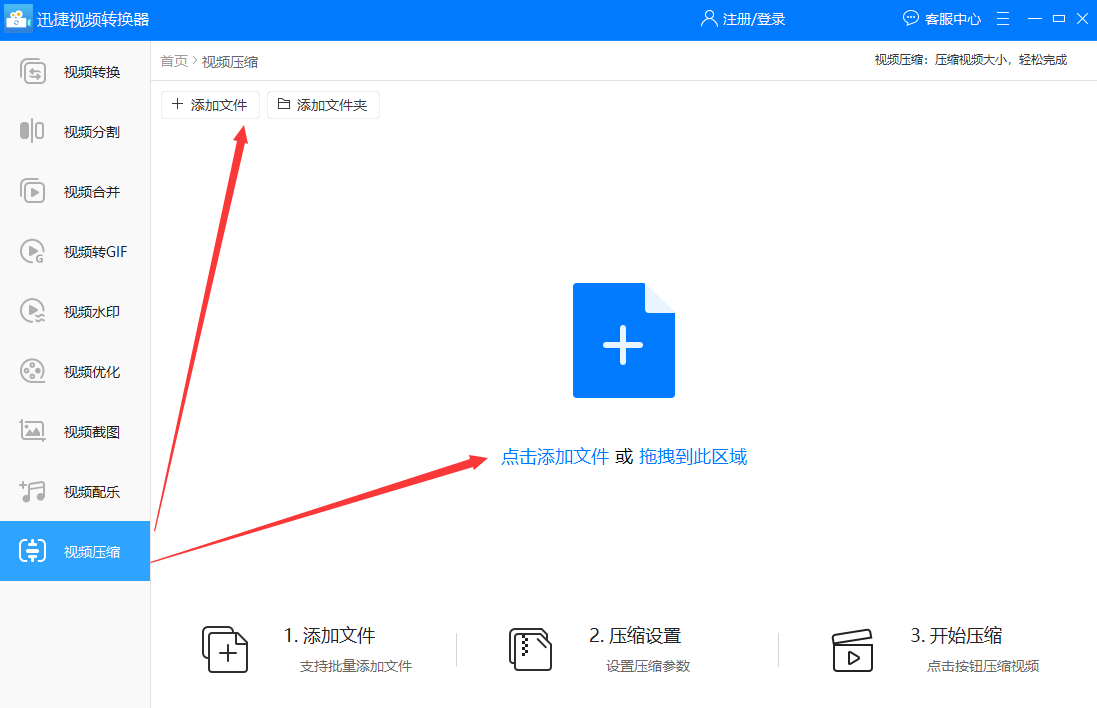
Task: Click the 视频压缩 compress icon
Action: pos(33,551)
